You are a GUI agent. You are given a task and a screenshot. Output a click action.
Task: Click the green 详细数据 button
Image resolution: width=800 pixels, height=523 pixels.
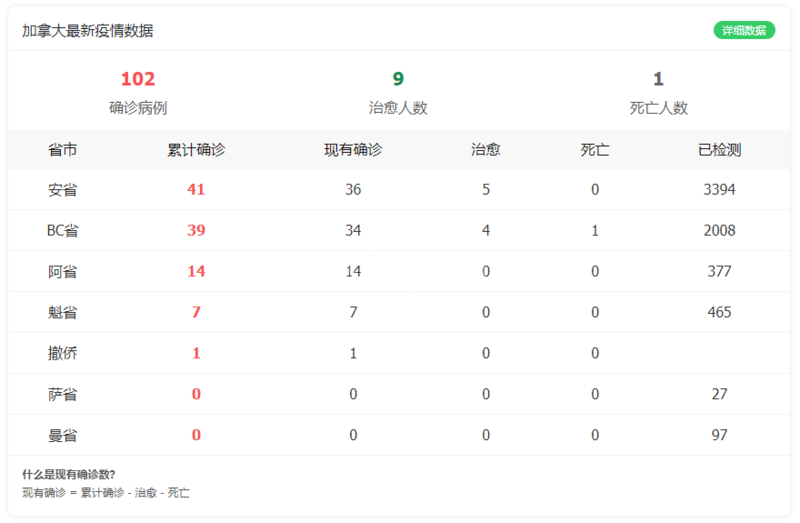[x=743, y=30]
